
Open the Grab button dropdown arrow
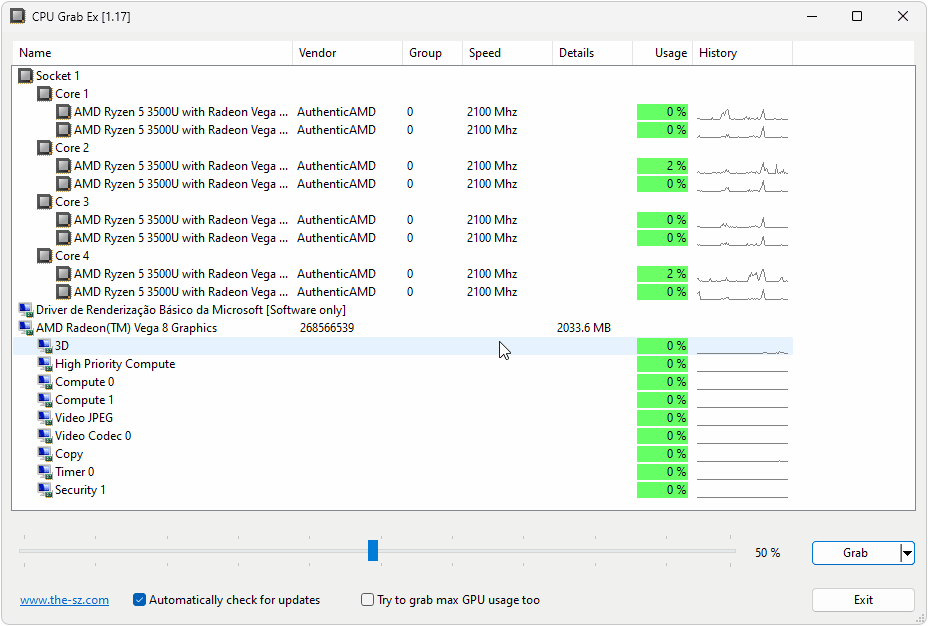point(907,553)
